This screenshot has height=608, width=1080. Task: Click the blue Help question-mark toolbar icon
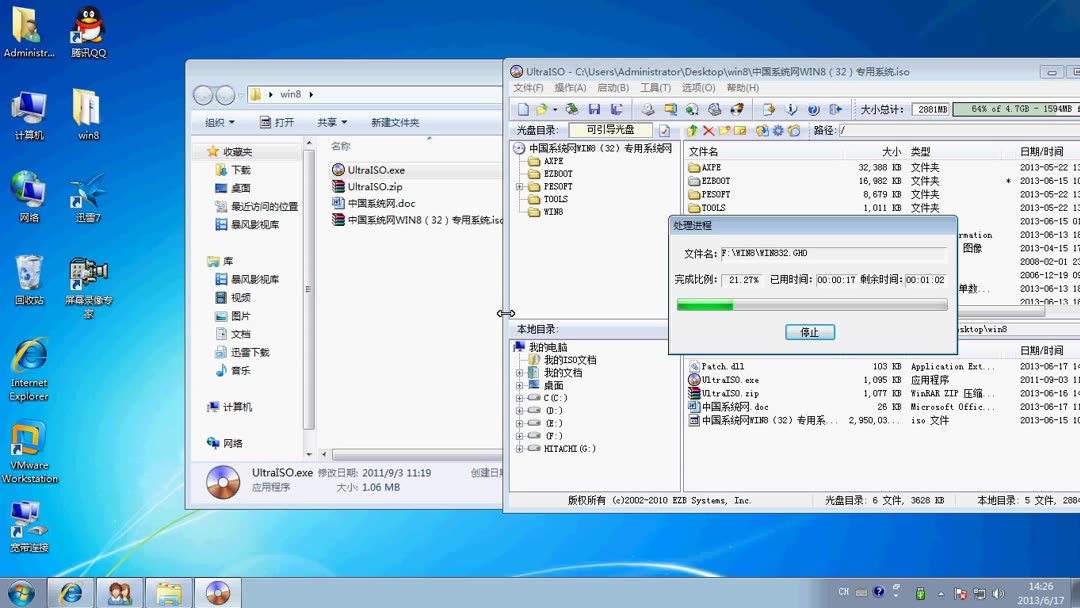812,110
